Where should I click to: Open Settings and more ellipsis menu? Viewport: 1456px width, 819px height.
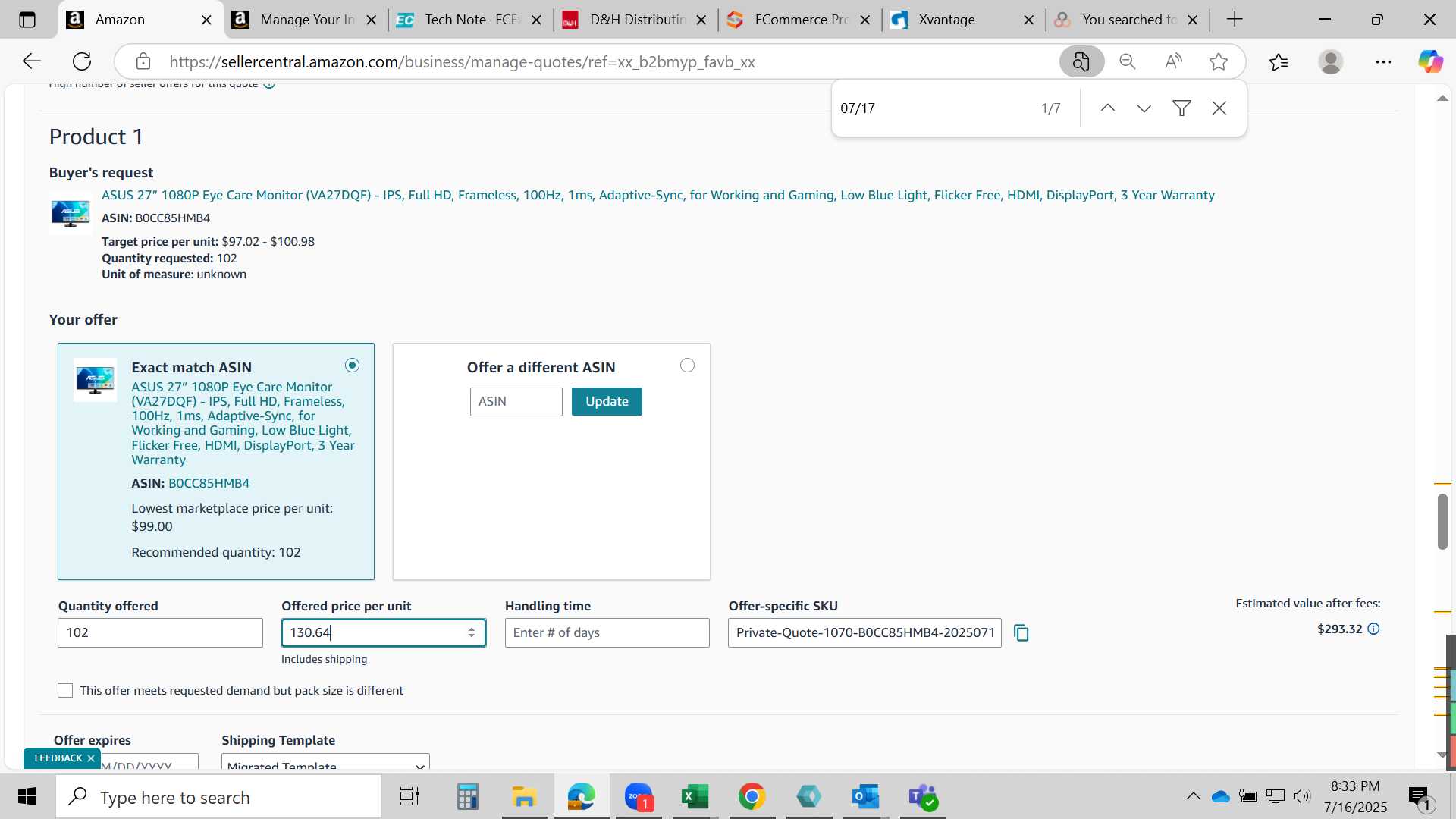(1383, 61)
